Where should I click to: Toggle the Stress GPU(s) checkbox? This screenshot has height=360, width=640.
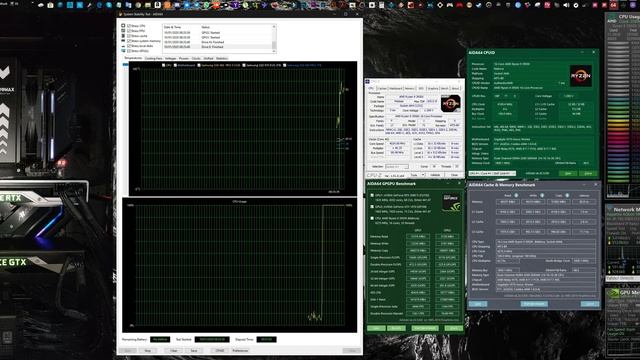[x=129, y=51]
